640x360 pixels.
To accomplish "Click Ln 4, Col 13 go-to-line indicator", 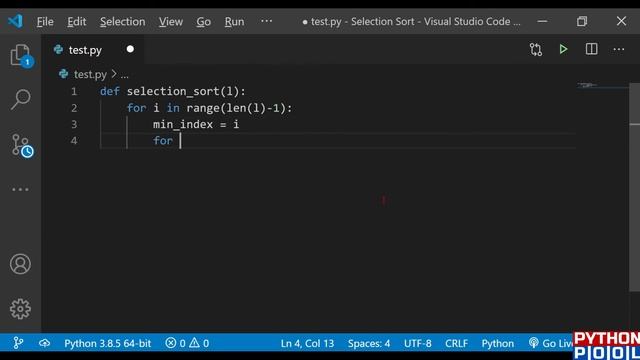I will 307,343.
